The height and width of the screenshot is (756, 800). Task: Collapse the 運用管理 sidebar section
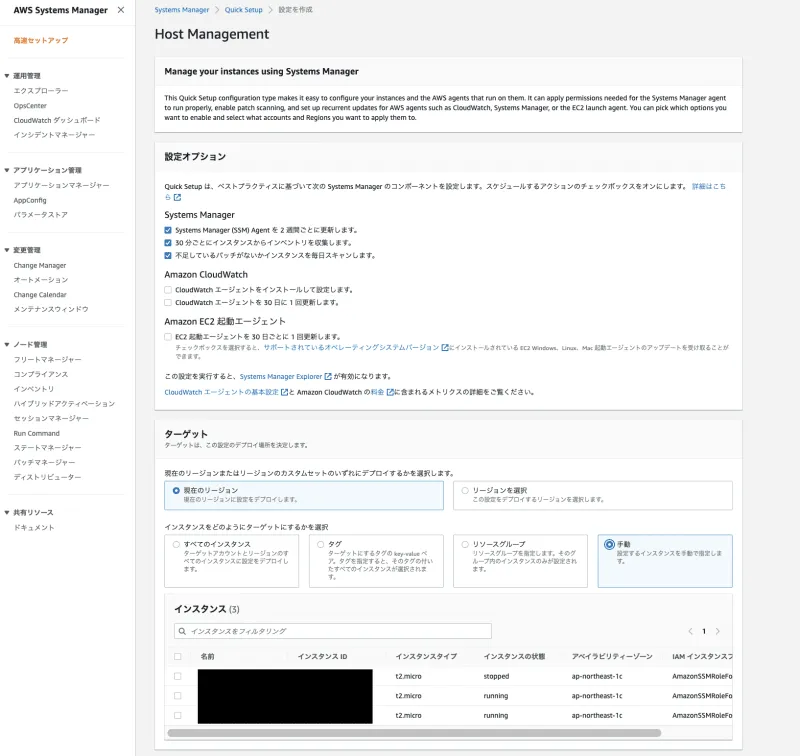[x=7, y=76]
